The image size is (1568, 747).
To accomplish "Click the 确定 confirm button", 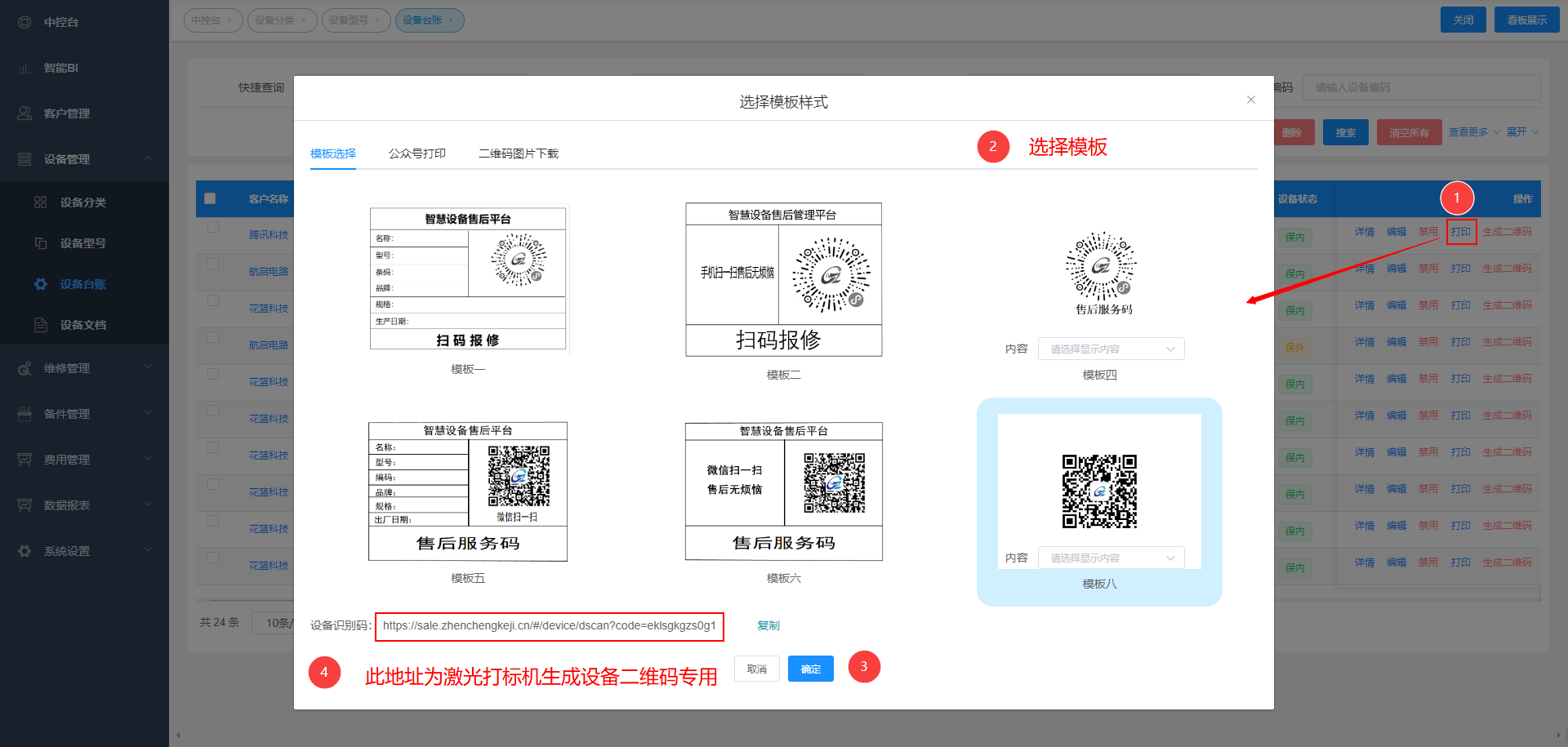I will point(810,669).
